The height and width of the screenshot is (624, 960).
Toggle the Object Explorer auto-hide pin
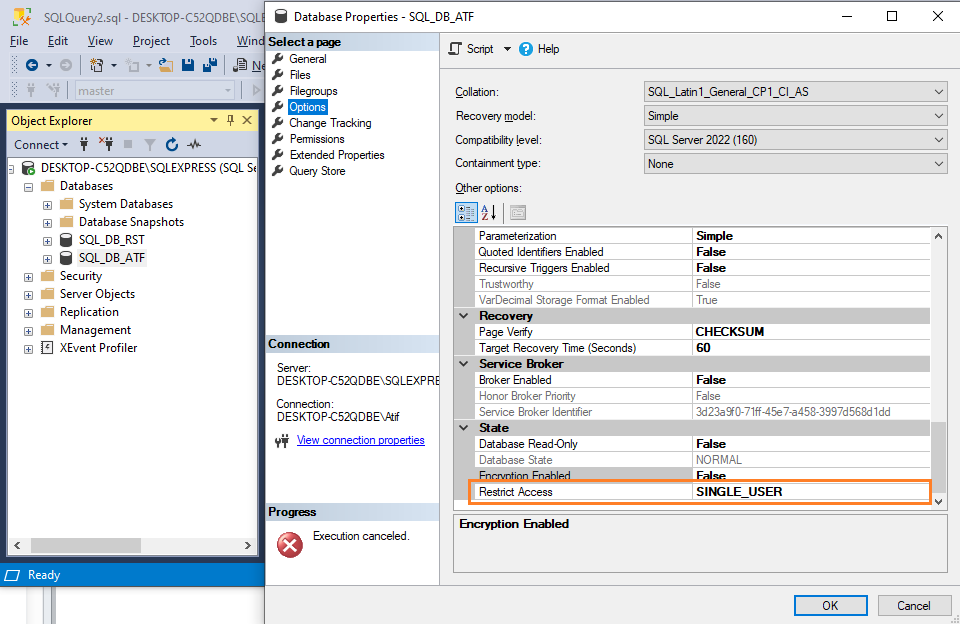(231, 120)
